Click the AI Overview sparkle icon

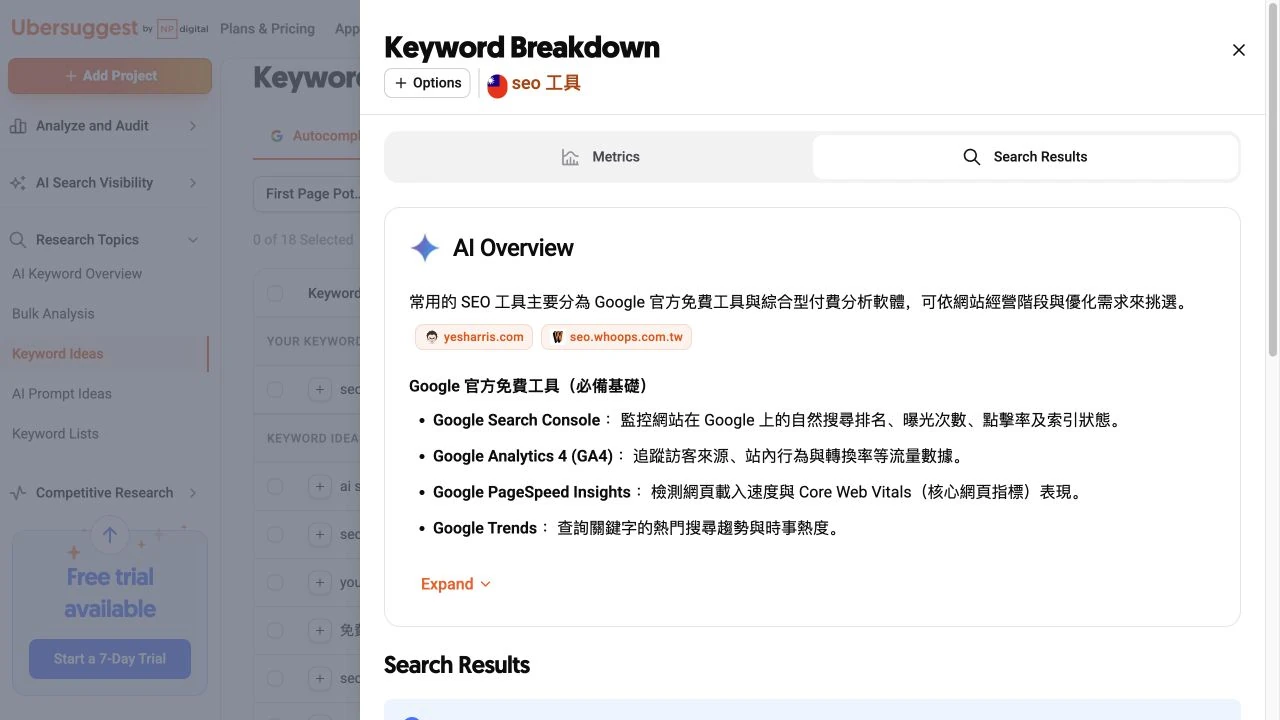click(x=425, y=248)
